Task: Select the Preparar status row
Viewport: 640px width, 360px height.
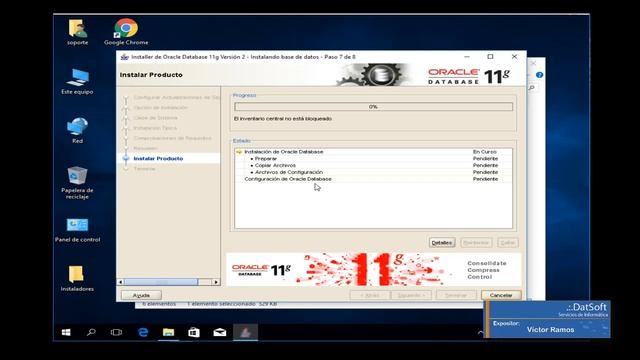Action: [x=373, y=158]
